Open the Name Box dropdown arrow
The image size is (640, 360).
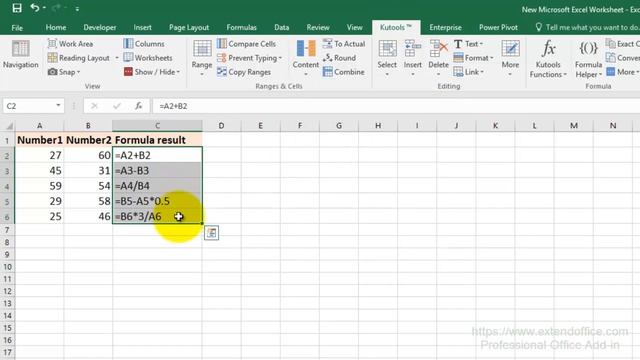(x=58, y=106)
